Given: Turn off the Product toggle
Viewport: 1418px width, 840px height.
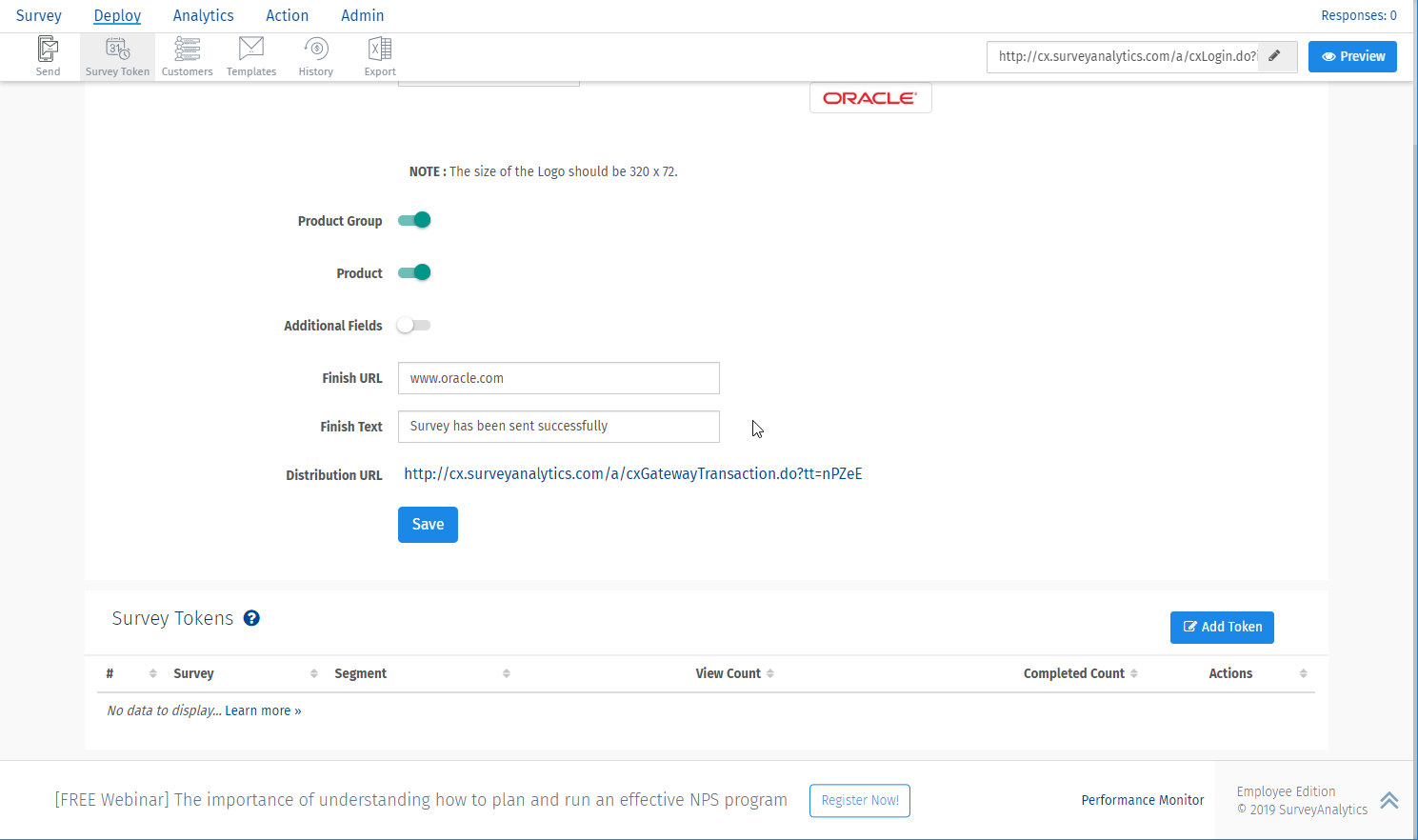Looking at the screenshot, I should pos(413,272).
